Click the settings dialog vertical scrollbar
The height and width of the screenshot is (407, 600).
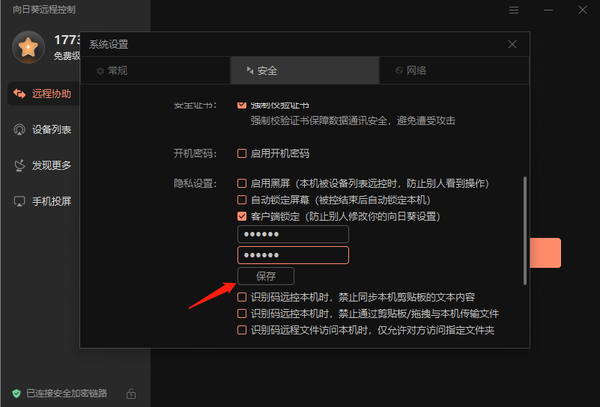[x=525, y=231]
